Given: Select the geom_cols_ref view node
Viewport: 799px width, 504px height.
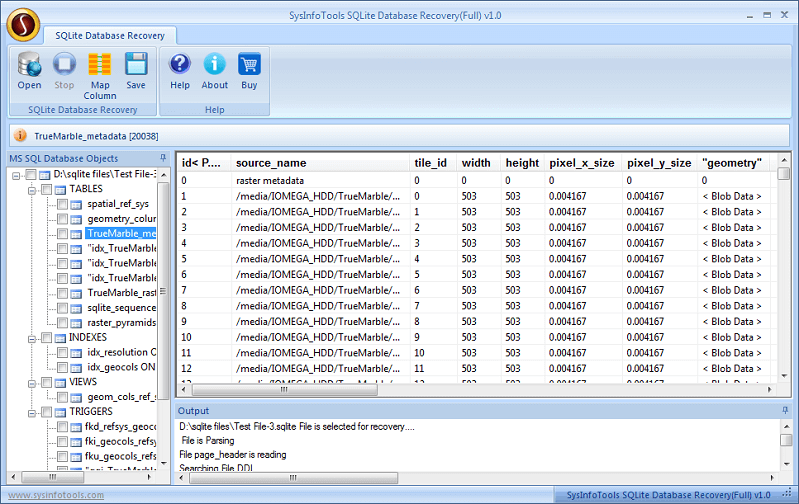Looking at the screenshot, I should click(x=121, y=396).
